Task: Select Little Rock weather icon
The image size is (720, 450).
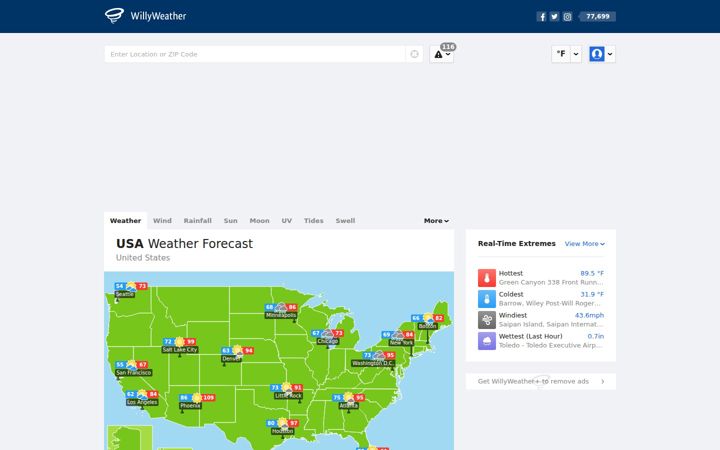Action: (x=287, y=388)
